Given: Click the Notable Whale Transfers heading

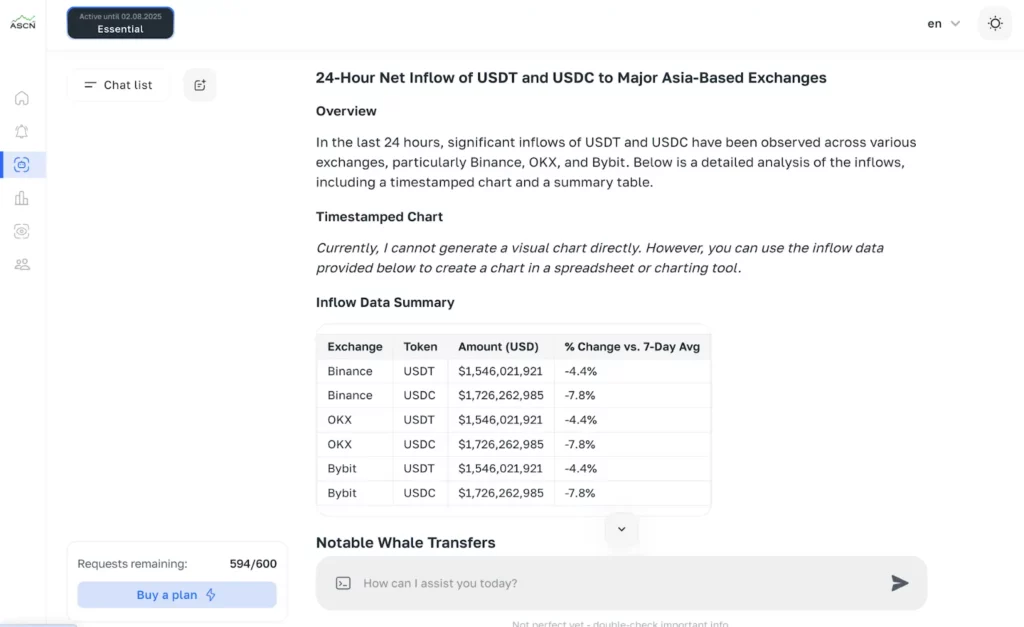Looking at the screenshot, I should [x=406, y=543].
